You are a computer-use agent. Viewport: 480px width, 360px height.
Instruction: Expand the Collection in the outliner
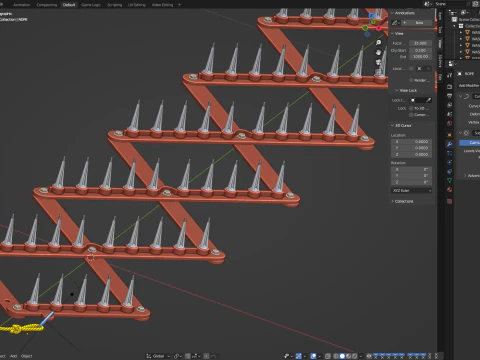coord(454,26)
